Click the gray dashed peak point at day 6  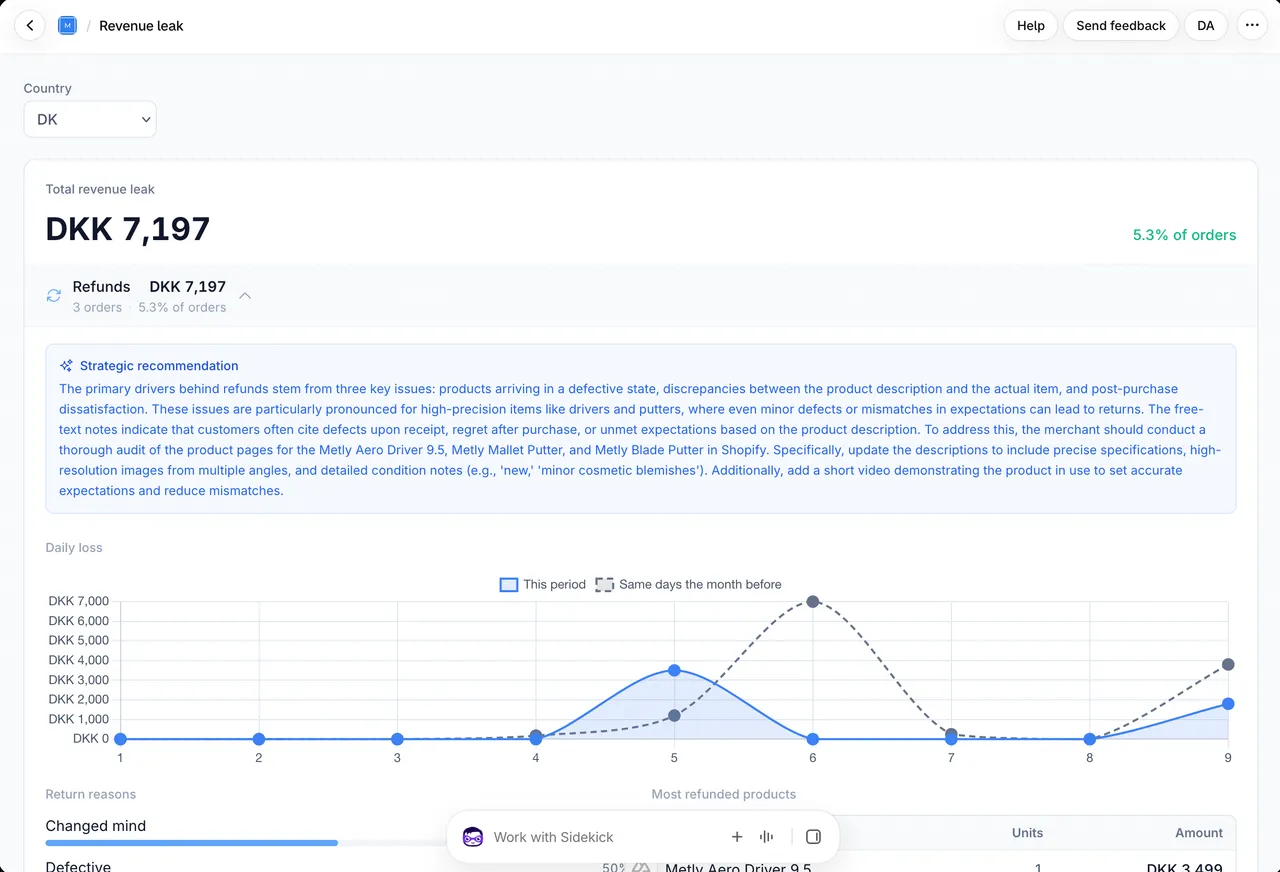click(x=813, y=601)
